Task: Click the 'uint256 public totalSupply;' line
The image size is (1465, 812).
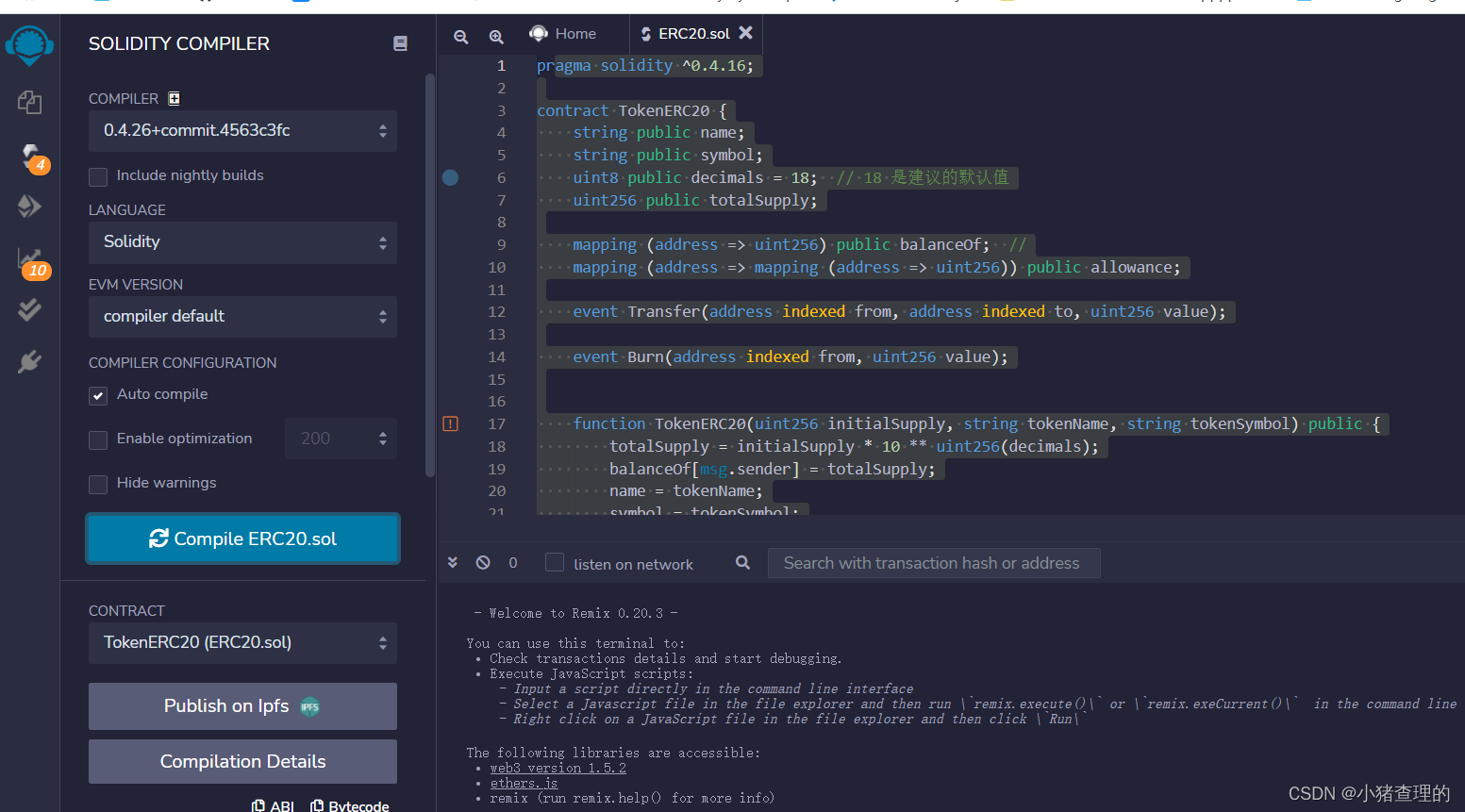Action: coord(695,200)
